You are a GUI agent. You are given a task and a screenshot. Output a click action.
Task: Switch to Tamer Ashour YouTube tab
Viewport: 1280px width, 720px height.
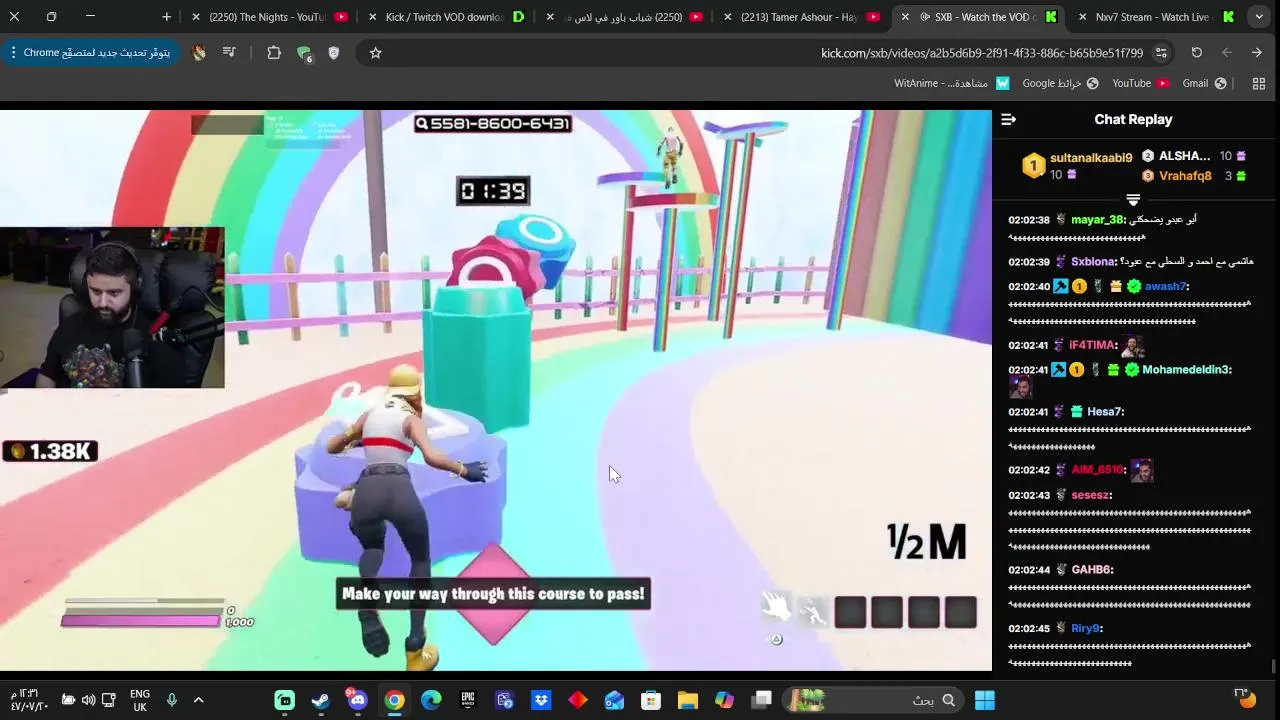tap(800, 17)
